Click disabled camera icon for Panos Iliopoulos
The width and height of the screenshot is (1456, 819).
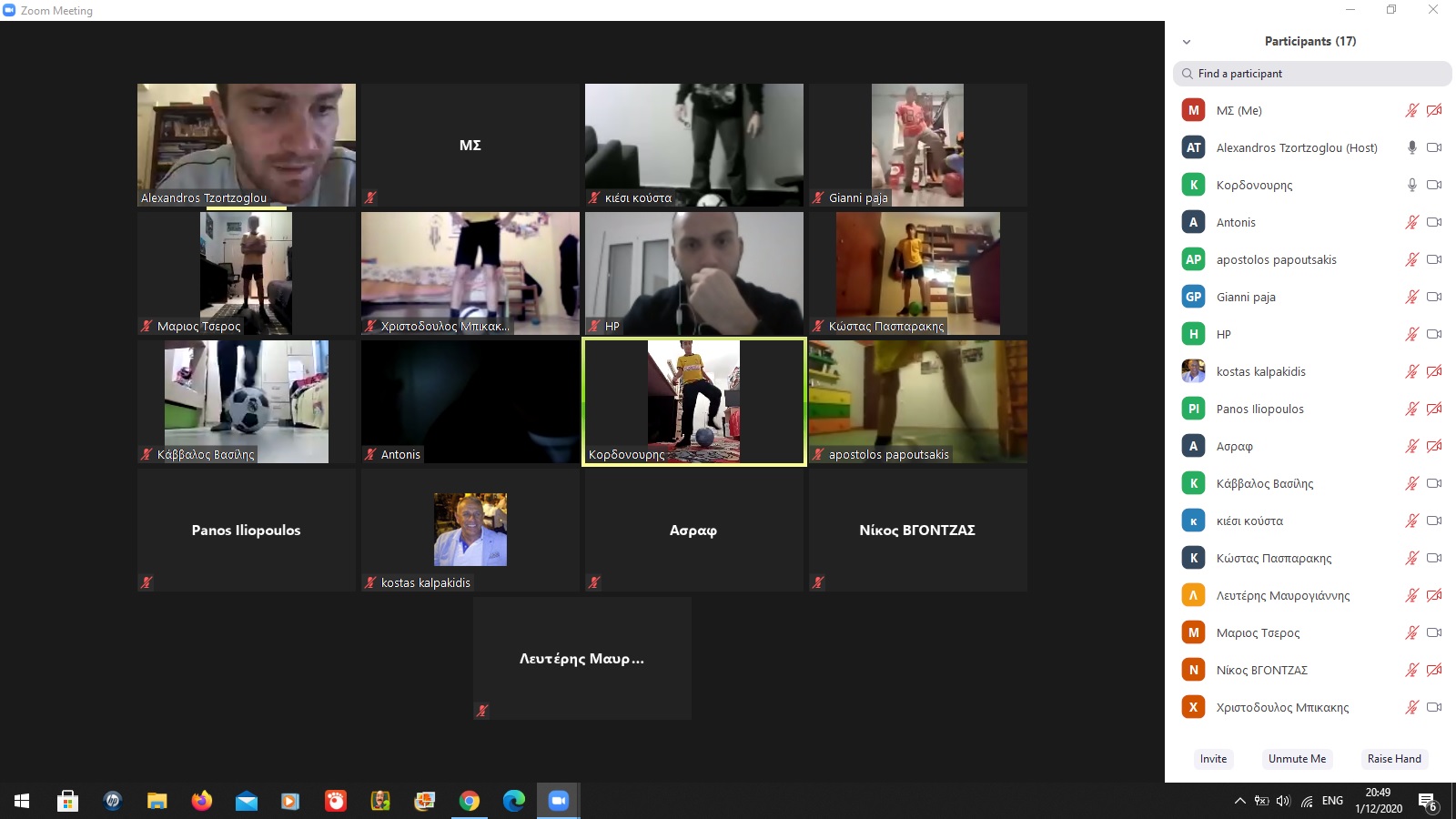click(x=1434, y=409)
